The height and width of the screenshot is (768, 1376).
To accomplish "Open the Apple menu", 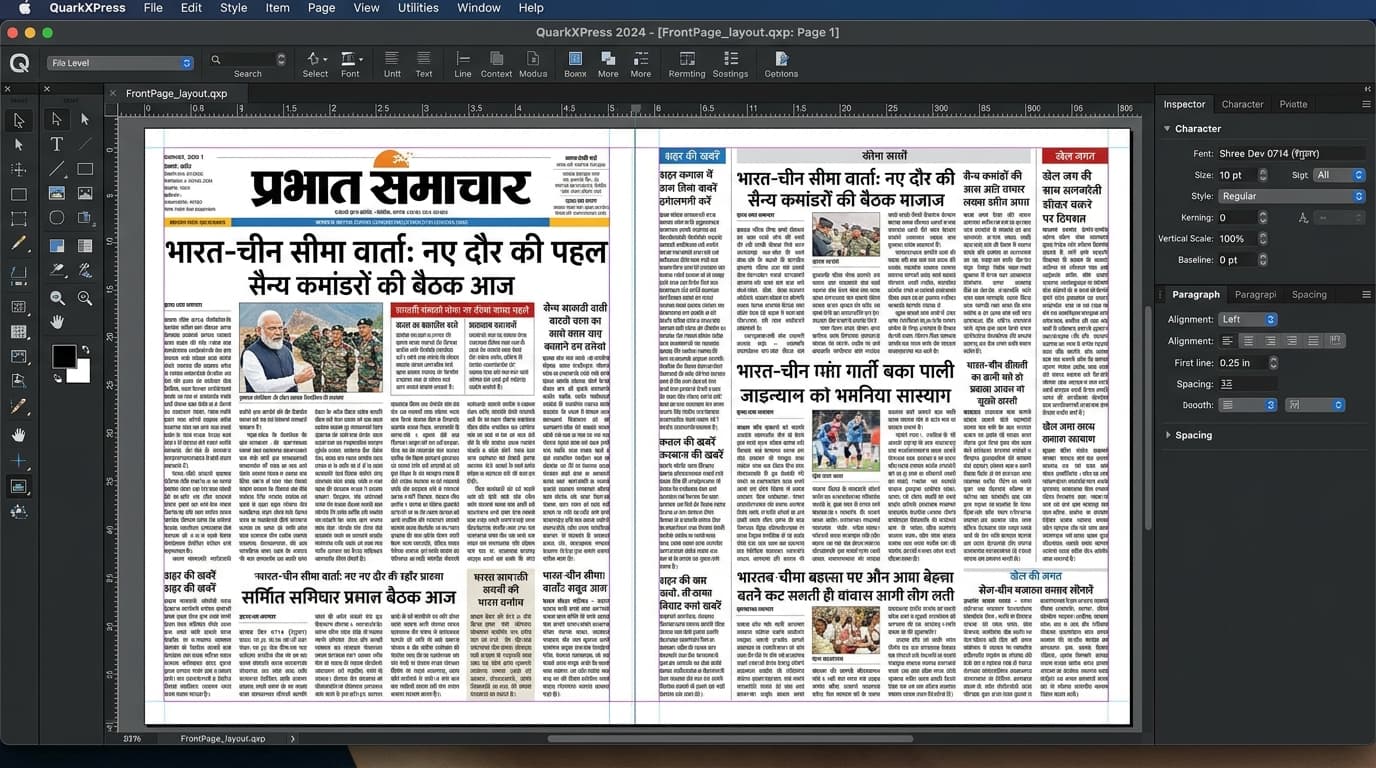I will tap(24, 8).
